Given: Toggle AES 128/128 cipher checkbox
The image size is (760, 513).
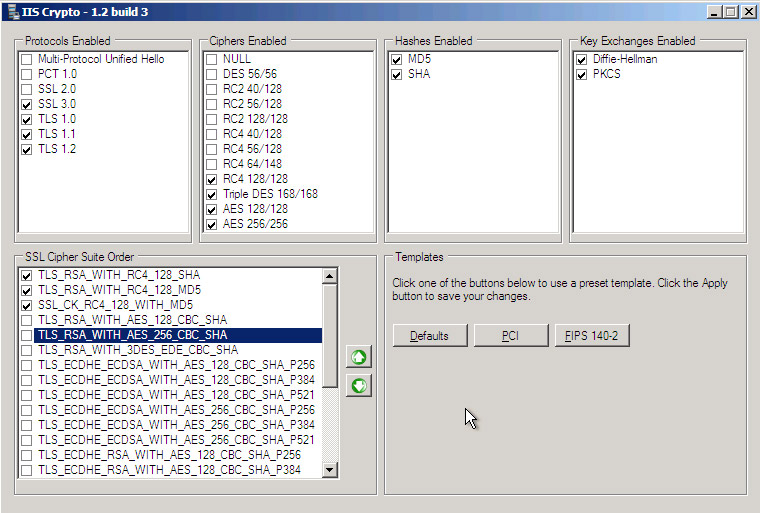Looking at the screenshot, I should click(x=211, y=209).
